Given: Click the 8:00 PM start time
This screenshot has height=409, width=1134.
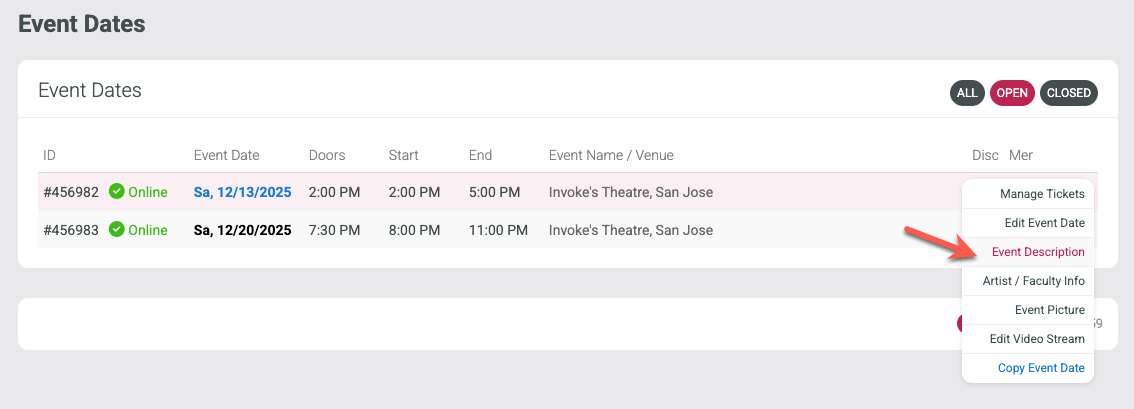Looking at the screenshot, I should click(x=414, y=230).
